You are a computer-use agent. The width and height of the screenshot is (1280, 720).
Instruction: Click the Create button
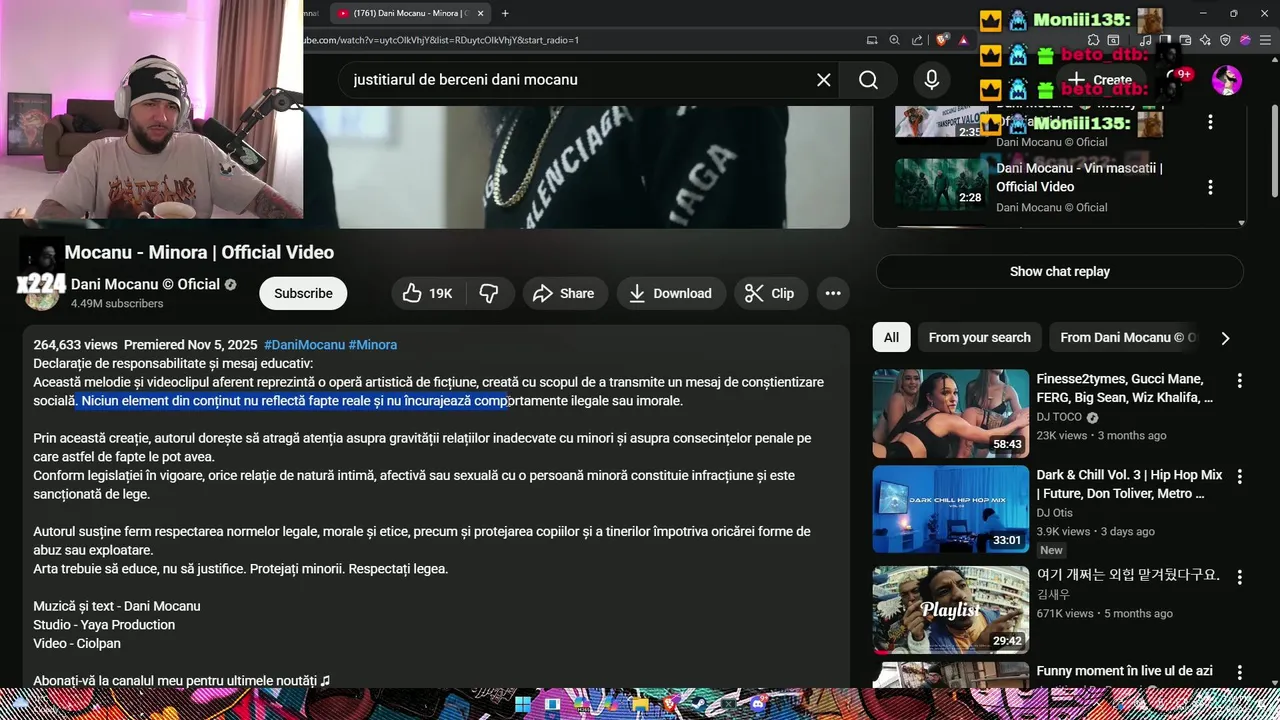(1100, 80)
